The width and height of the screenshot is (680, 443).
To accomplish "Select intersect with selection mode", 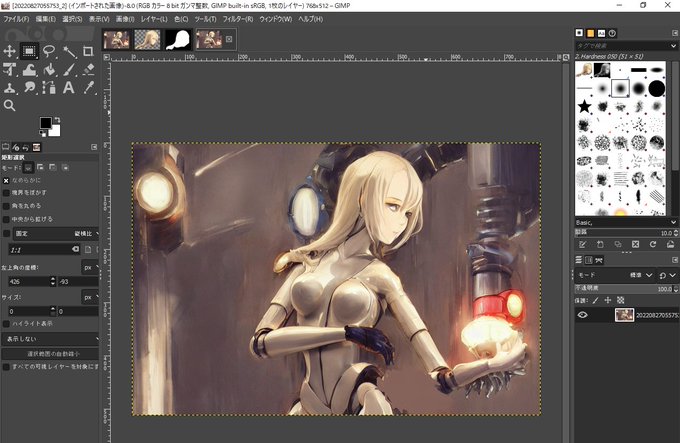I will click(x=65, y=167).
